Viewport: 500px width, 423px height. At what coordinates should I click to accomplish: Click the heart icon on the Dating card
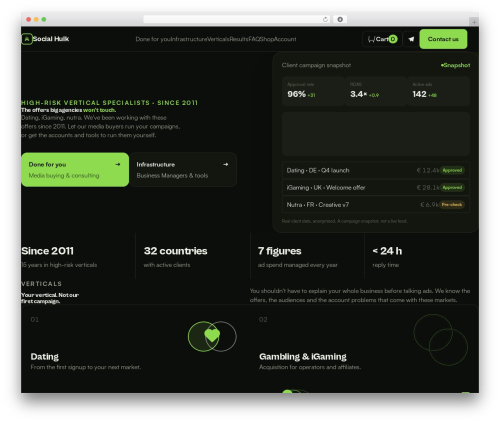pos(212,335)
